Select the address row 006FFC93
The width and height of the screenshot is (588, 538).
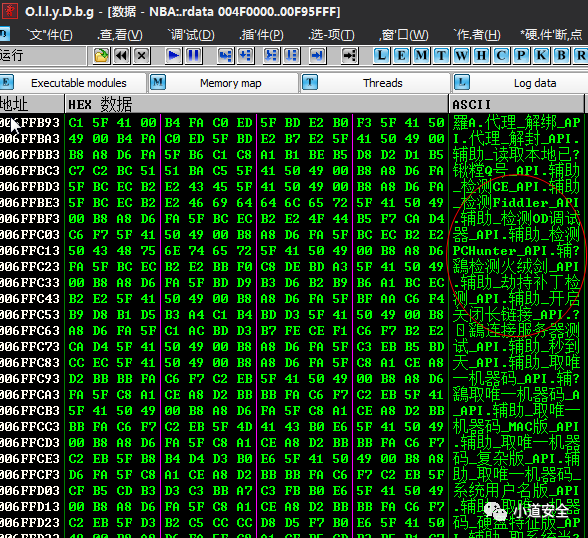tap(30, 379)
